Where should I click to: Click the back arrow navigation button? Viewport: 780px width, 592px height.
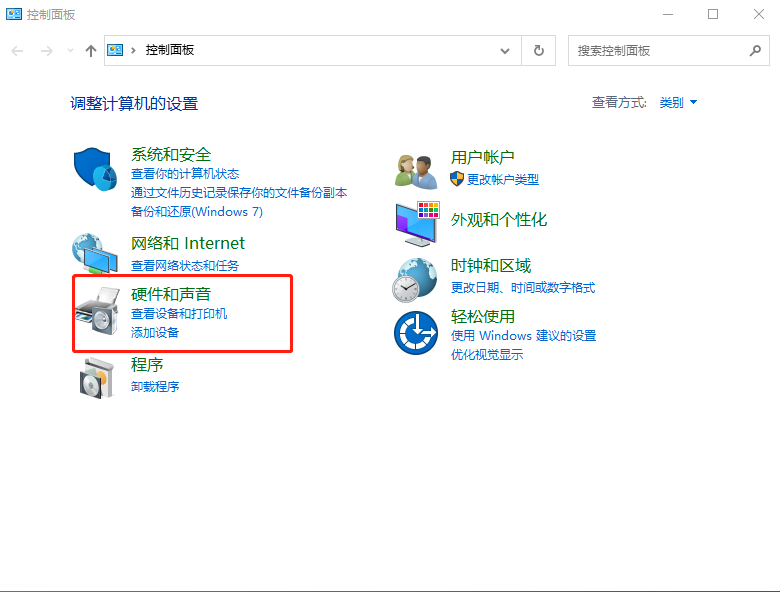pos(17,51)
